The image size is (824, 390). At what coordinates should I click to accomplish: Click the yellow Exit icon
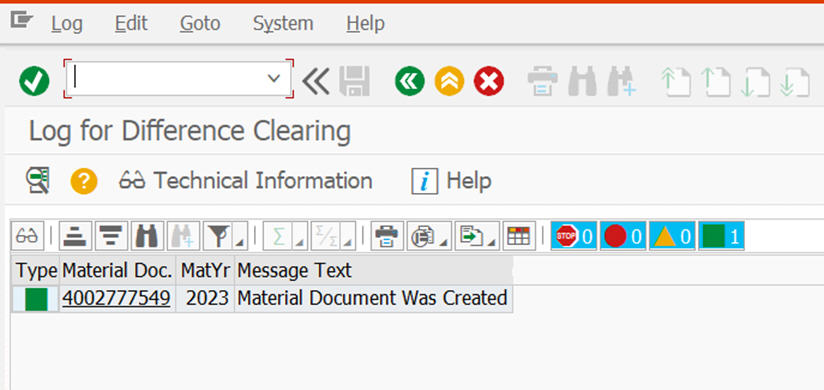point(449,81)
